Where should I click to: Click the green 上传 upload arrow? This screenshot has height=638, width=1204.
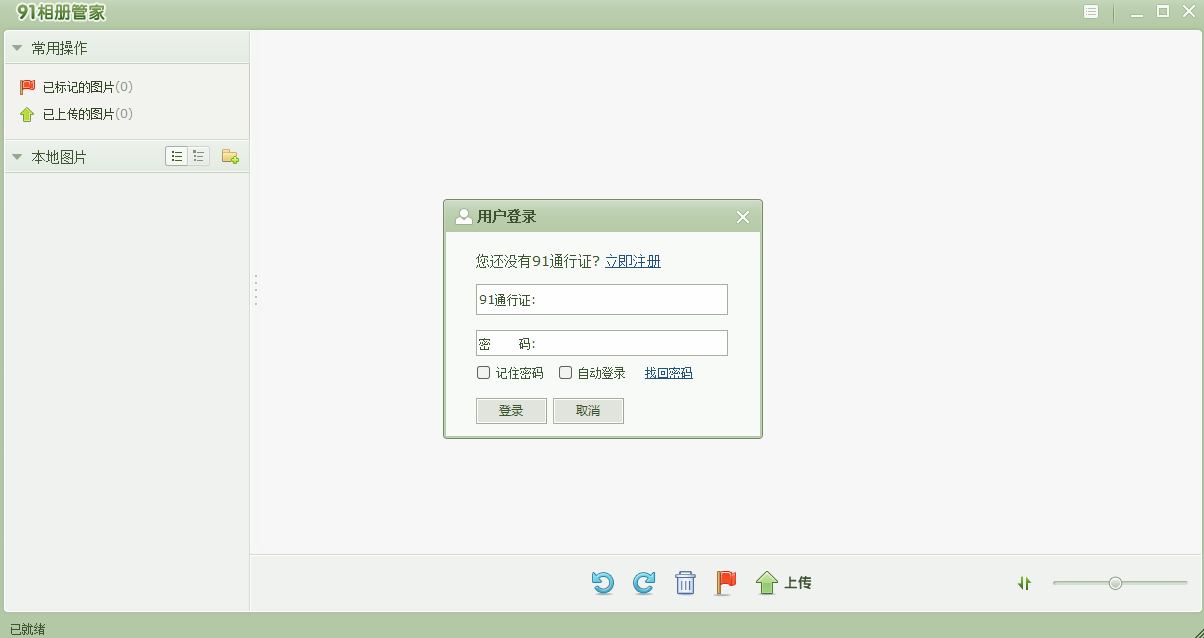(766, 582)
